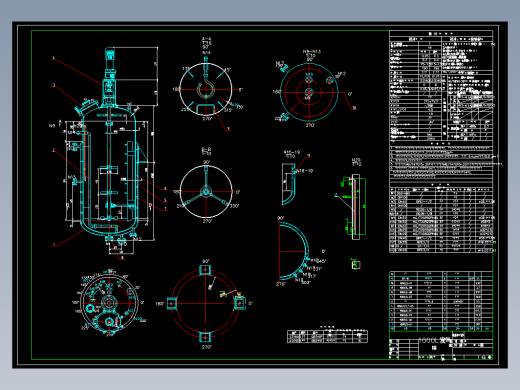The width and height of the screenshot is (520, 390).
Task: Select the small table below the semicircle view
Action: (327, 336)
